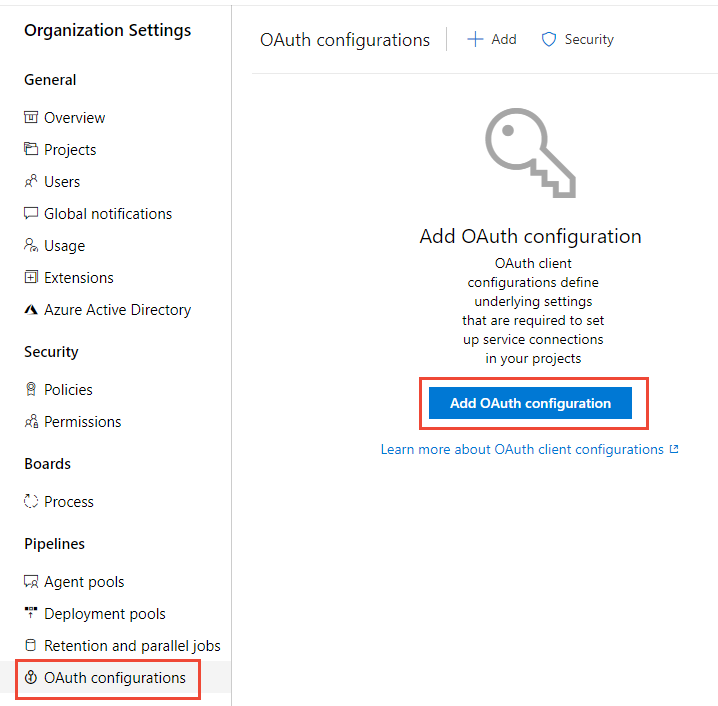The width and height of the screenshot is (718, 706).
Task: Click the Add button in header
Action: [491, 39]
